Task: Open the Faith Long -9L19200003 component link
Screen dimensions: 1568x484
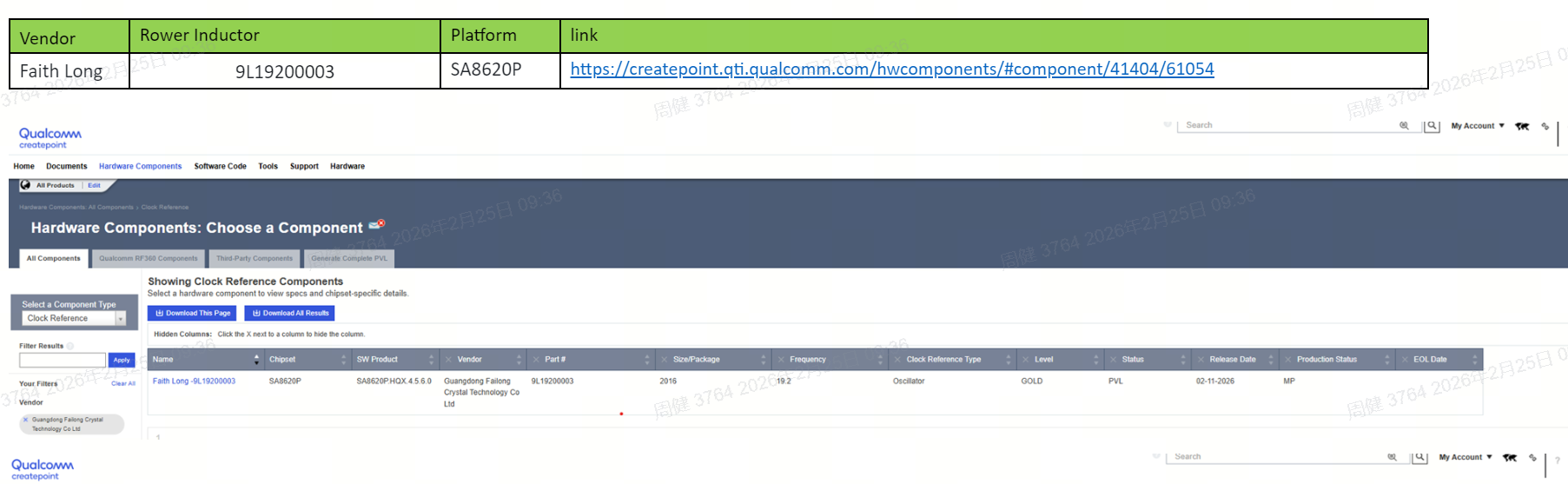Action: 194,381
